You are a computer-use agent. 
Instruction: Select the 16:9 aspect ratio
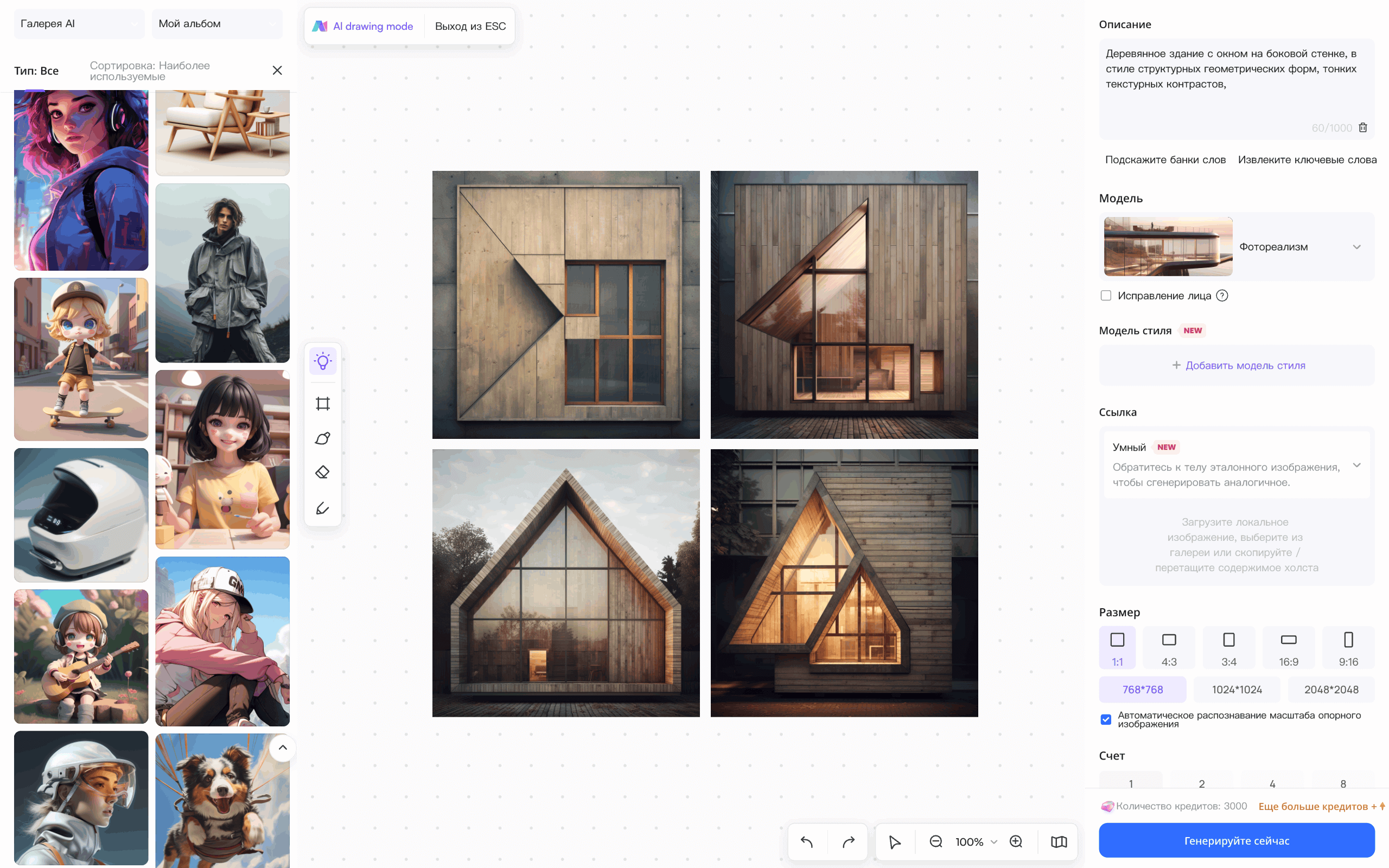click(x=1289, y=648)
